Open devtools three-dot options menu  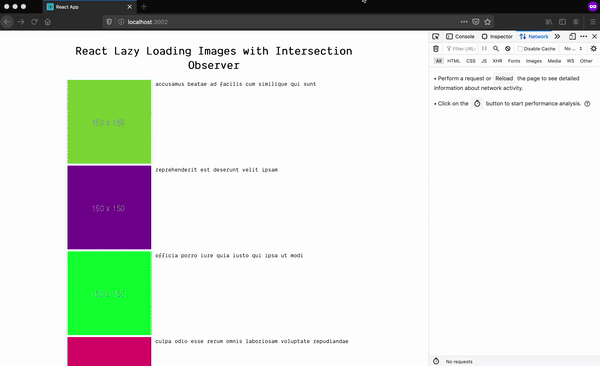coord(584,36)
